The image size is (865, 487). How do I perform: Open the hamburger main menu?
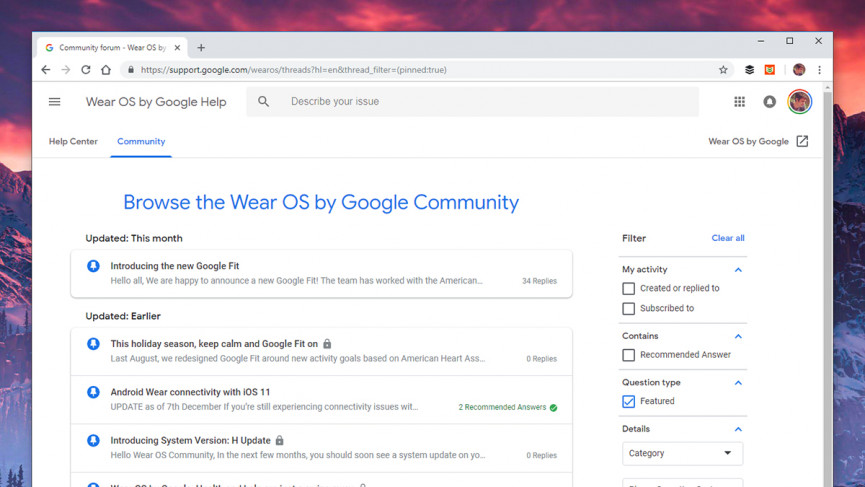55,101
